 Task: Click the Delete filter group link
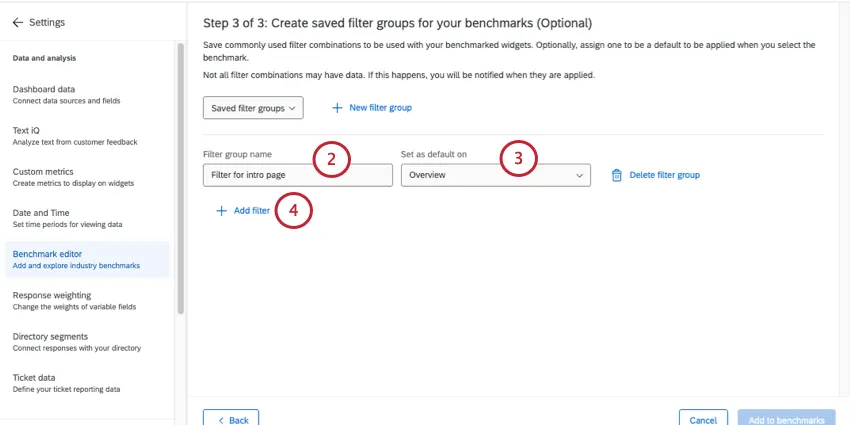point(664,175)
